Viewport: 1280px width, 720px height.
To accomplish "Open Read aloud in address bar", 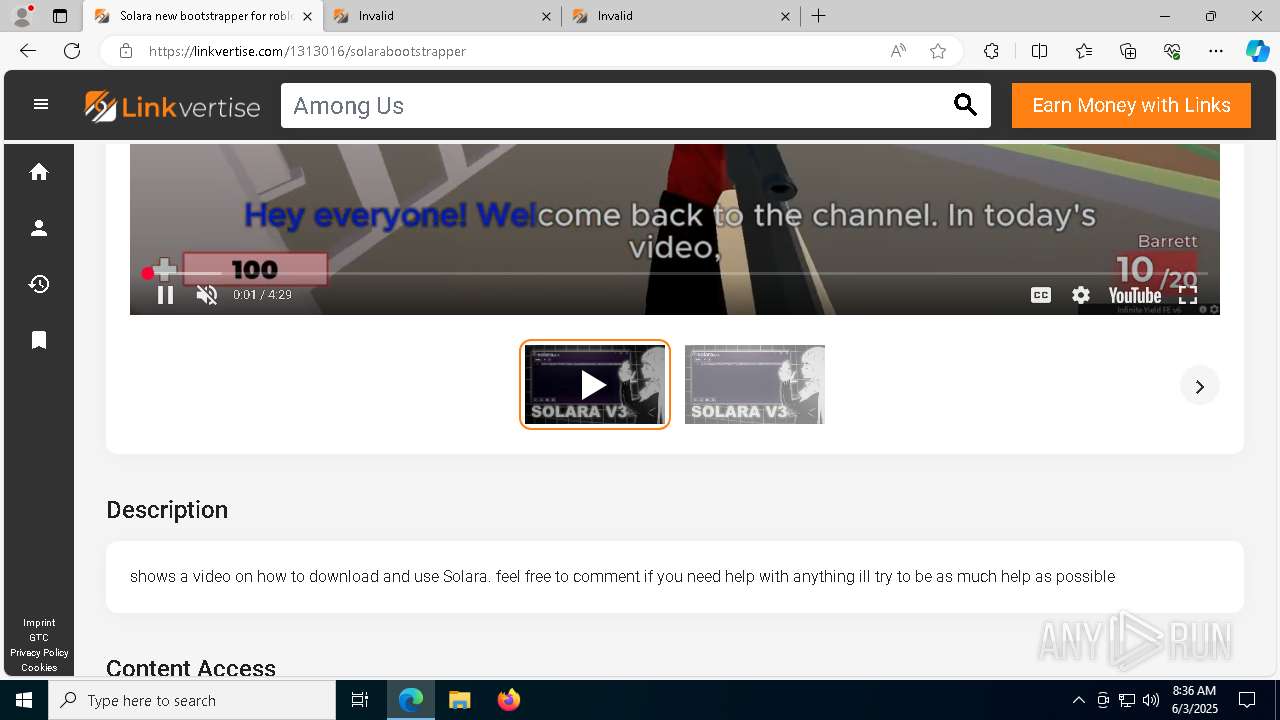I will [x=898, y=51].
